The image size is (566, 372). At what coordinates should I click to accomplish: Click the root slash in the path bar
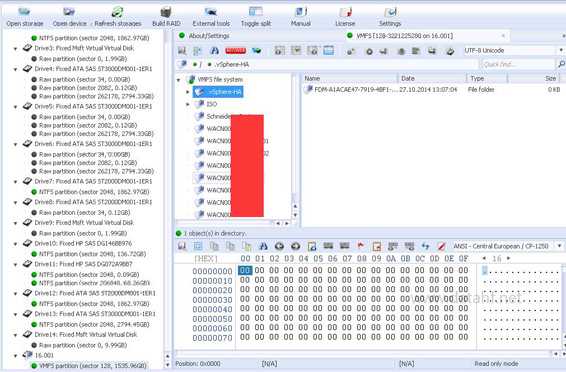(200, 65)
